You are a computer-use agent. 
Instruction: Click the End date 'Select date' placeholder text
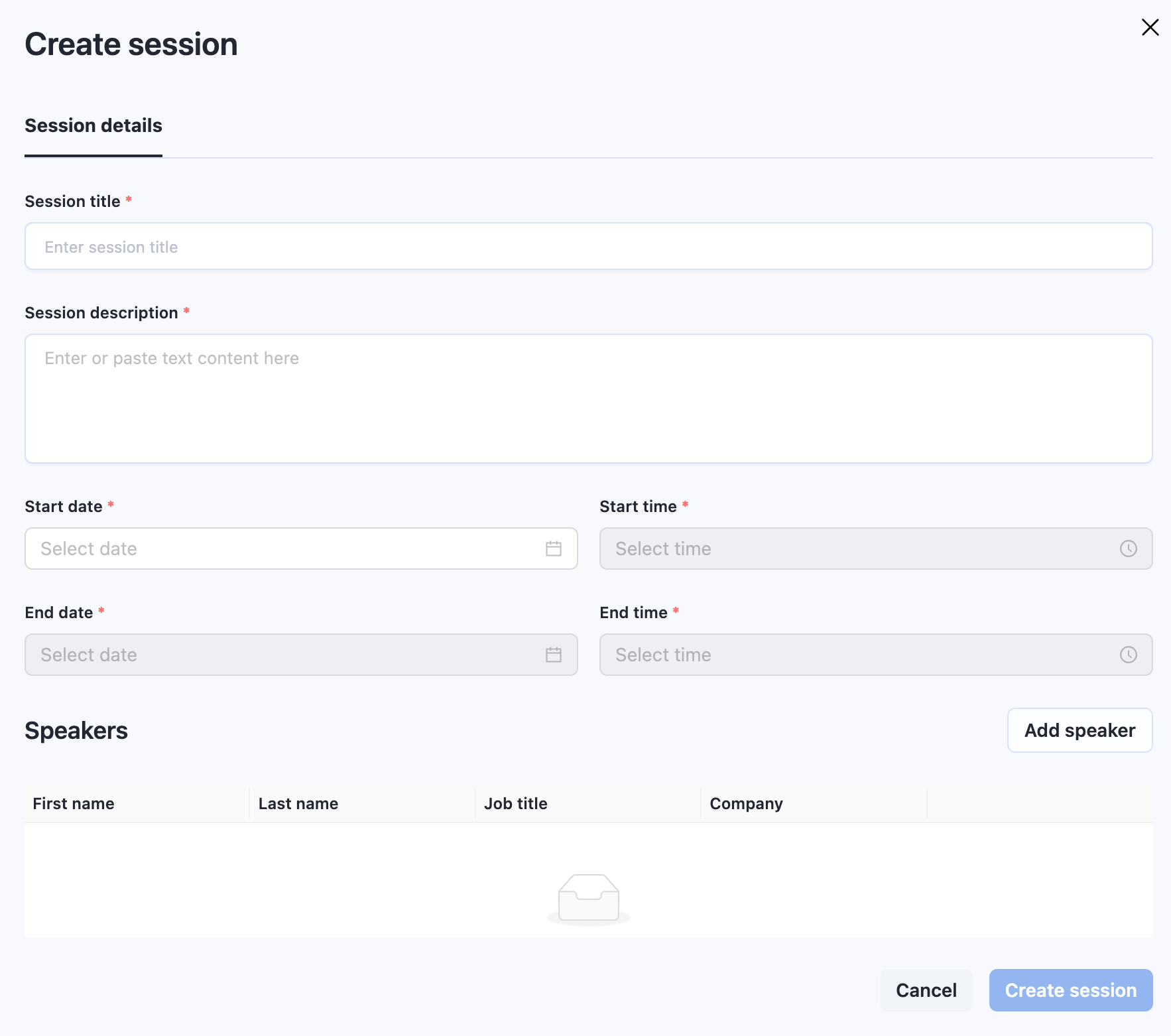(x=89, y=655)
